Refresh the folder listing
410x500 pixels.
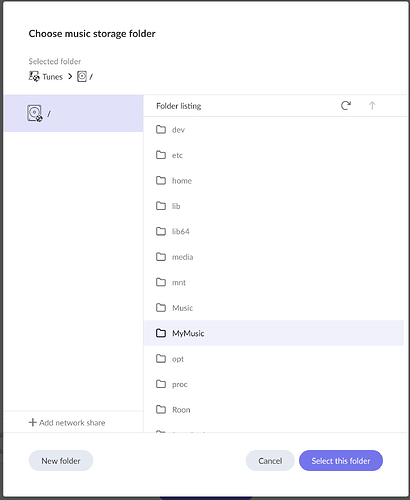tap(346, 106)
